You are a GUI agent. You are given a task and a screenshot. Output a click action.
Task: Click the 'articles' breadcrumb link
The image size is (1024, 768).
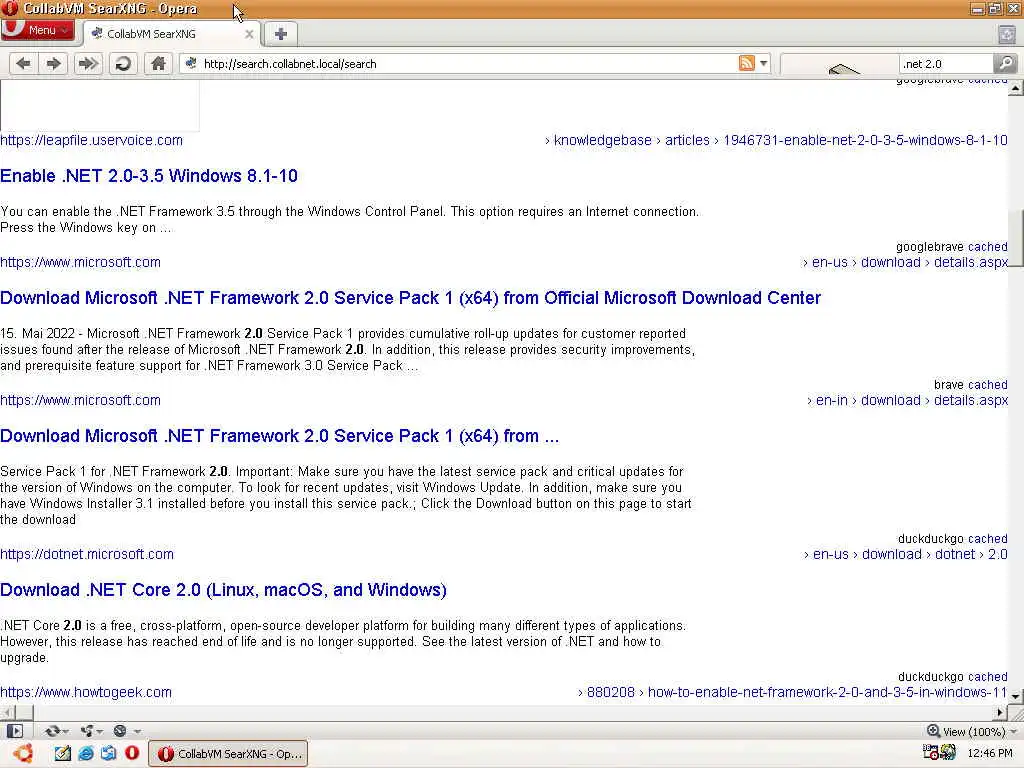[x=687, y=140]
